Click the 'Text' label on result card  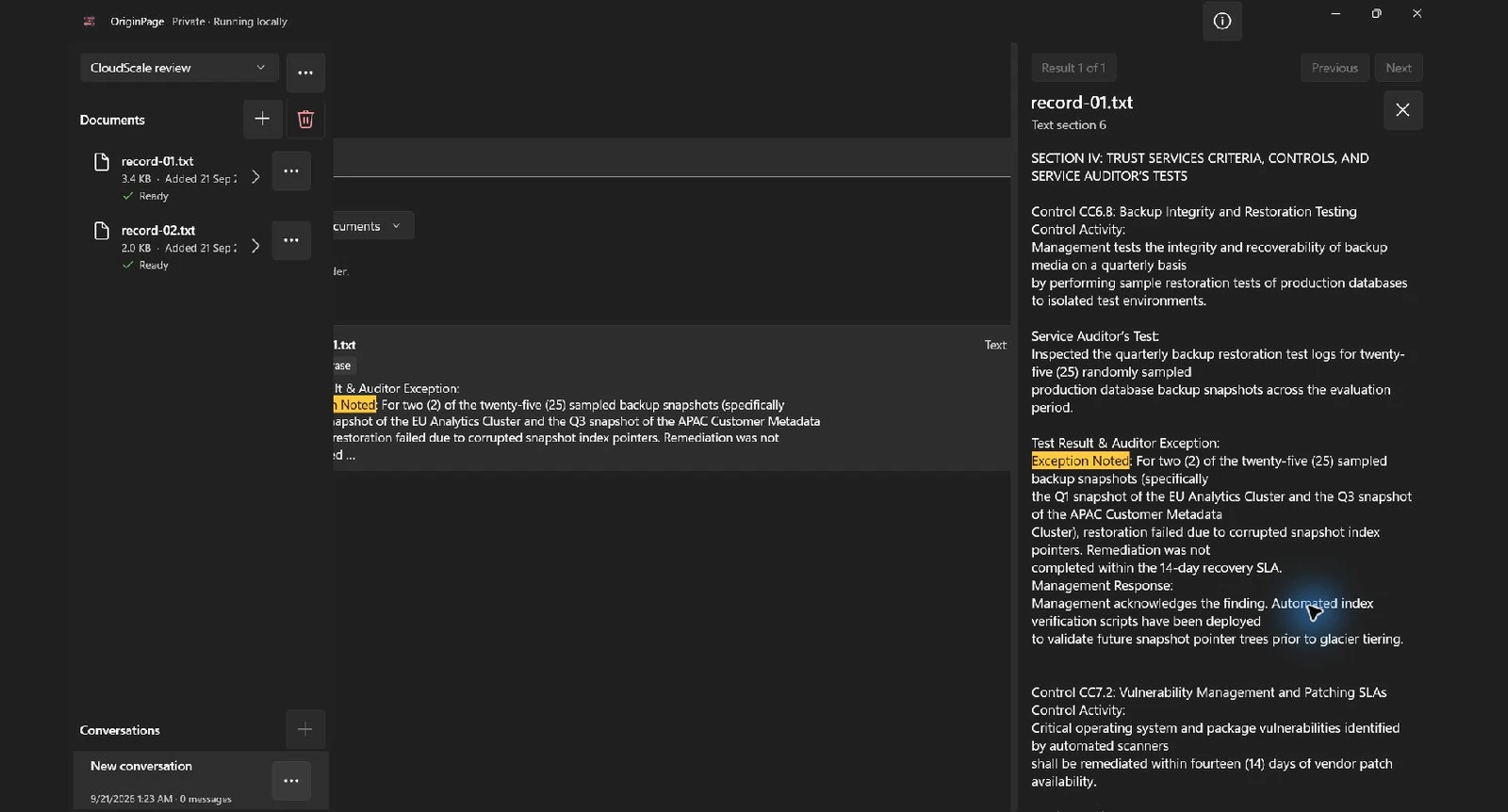click(x=995, y=345)
